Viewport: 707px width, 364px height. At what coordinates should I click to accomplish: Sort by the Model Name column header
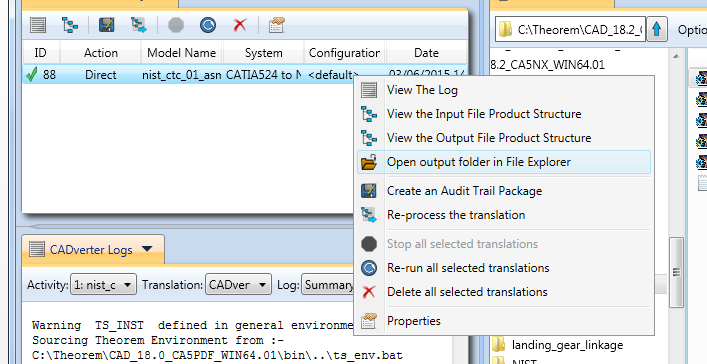click(x=182, y=53)
